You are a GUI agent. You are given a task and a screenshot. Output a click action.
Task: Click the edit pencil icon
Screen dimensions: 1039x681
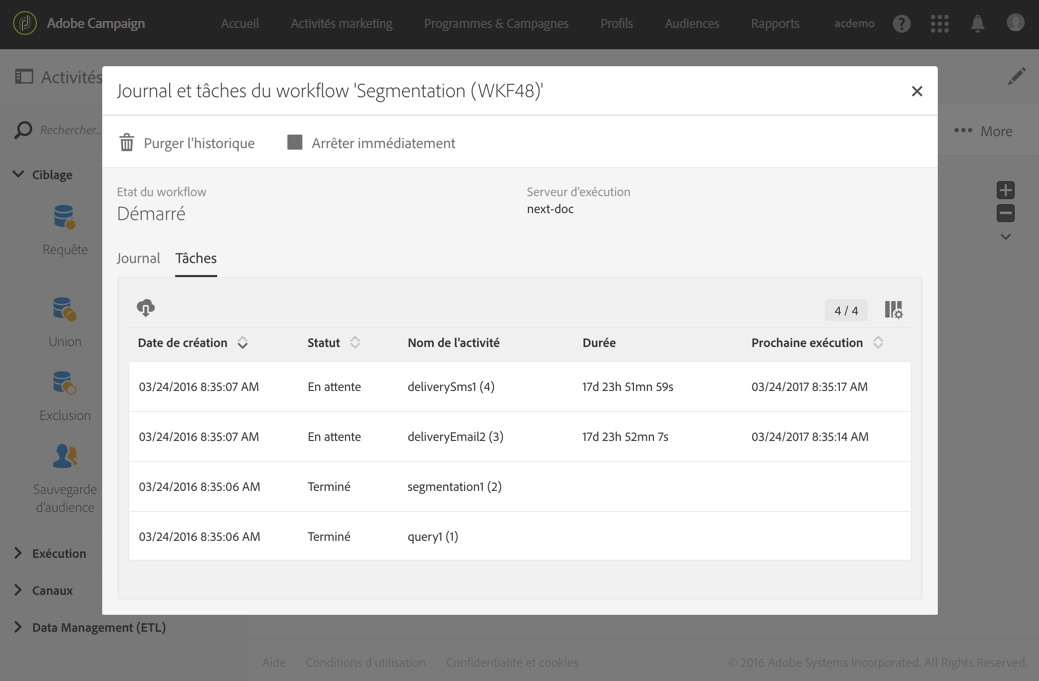coord(1016,77)
